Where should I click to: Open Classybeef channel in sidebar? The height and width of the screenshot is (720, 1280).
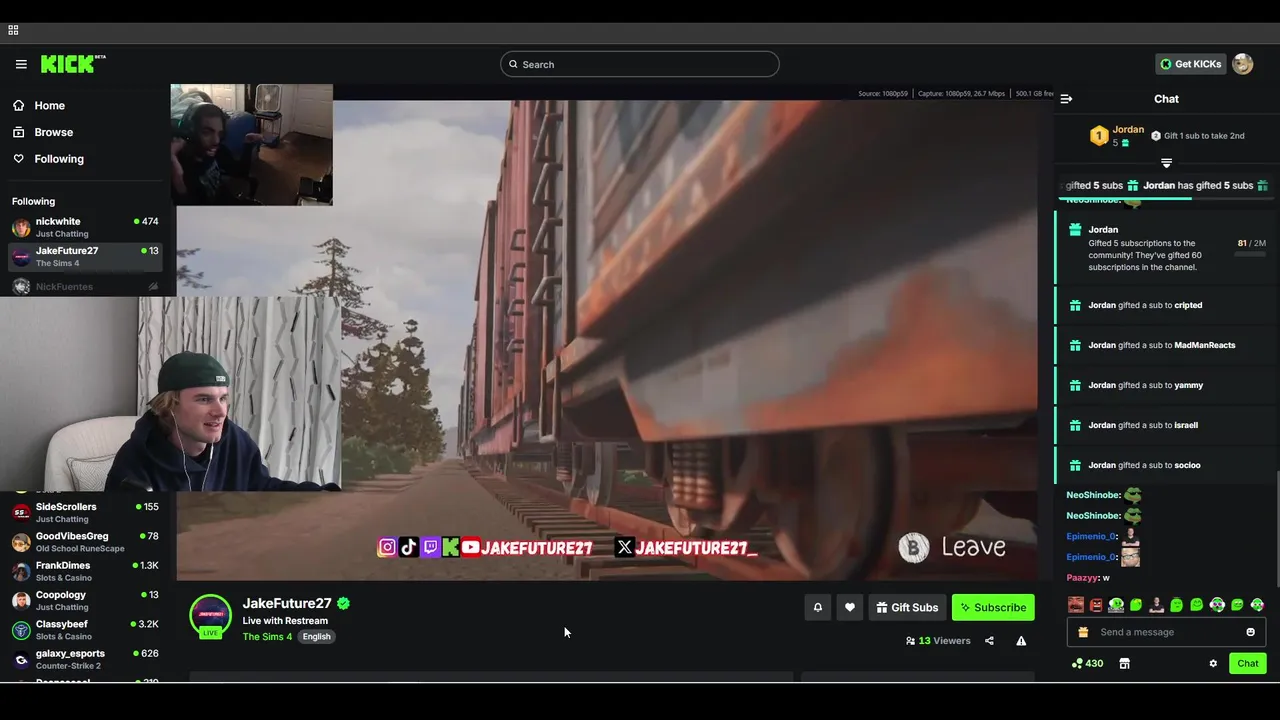coord(85,630)
